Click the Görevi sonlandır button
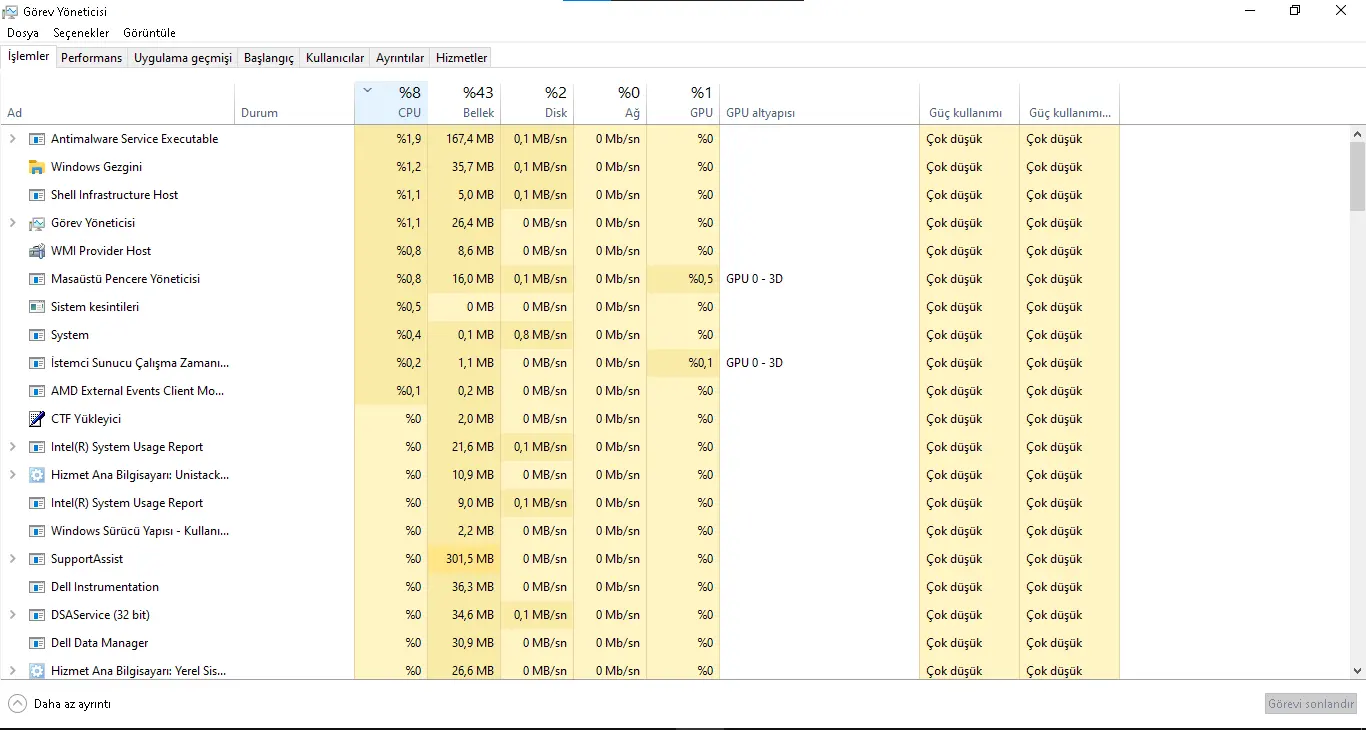The image size is (1366, 730). [x=1311, y=704]
